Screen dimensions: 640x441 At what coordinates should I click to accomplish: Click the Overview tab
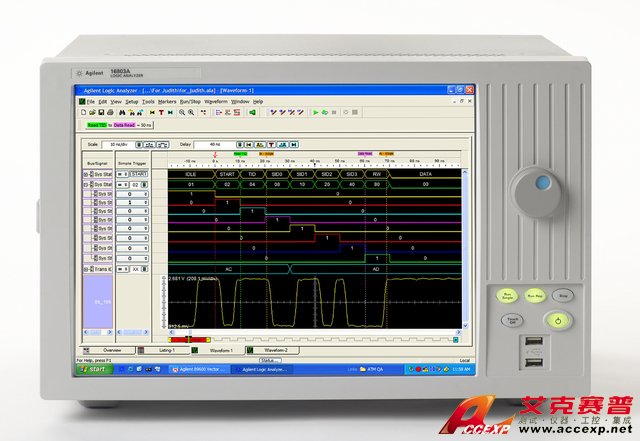(x=113, y=351)
